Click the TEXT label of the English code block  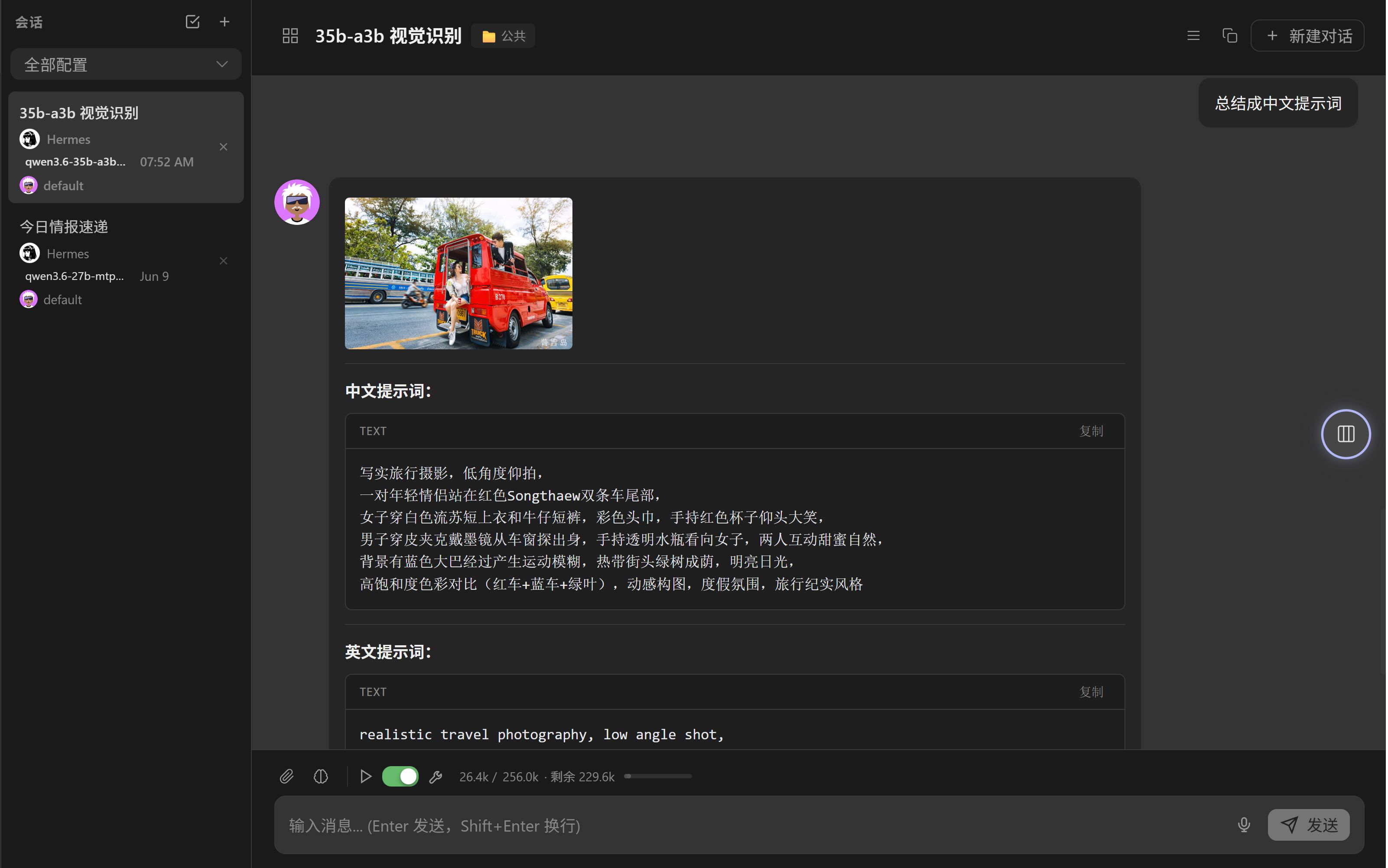(373, 692)
